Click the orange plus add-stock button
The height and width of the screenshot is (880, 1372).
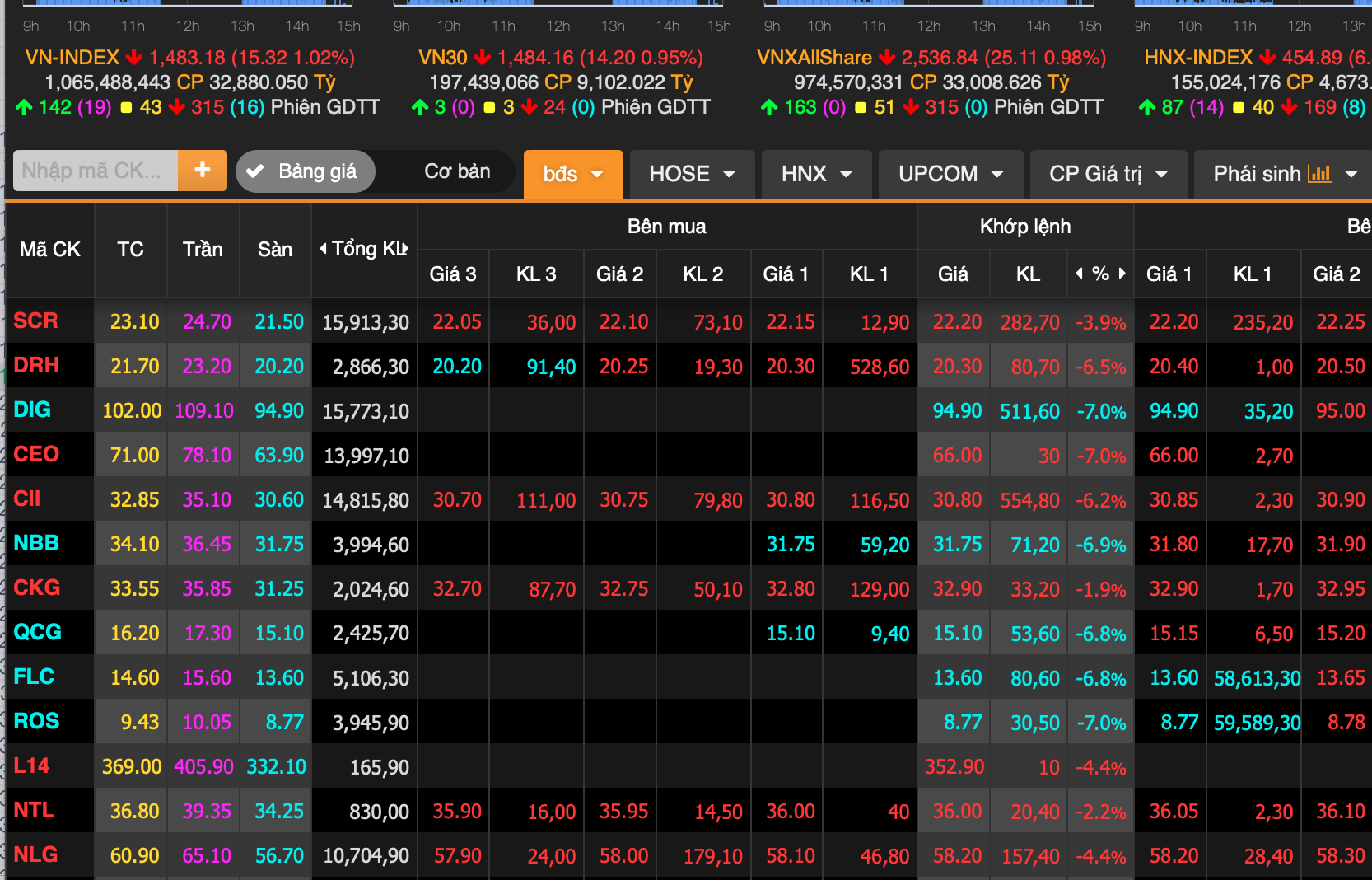(x=203, y=171)
